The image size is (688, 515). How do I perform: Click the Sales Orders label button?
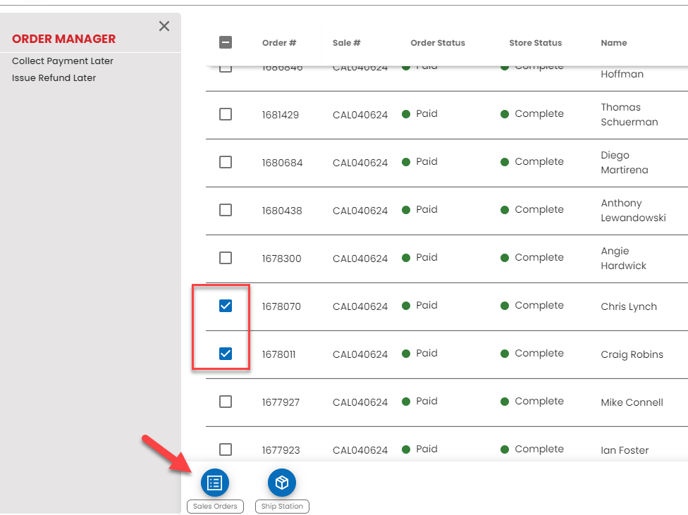click(x=215, y=507)
